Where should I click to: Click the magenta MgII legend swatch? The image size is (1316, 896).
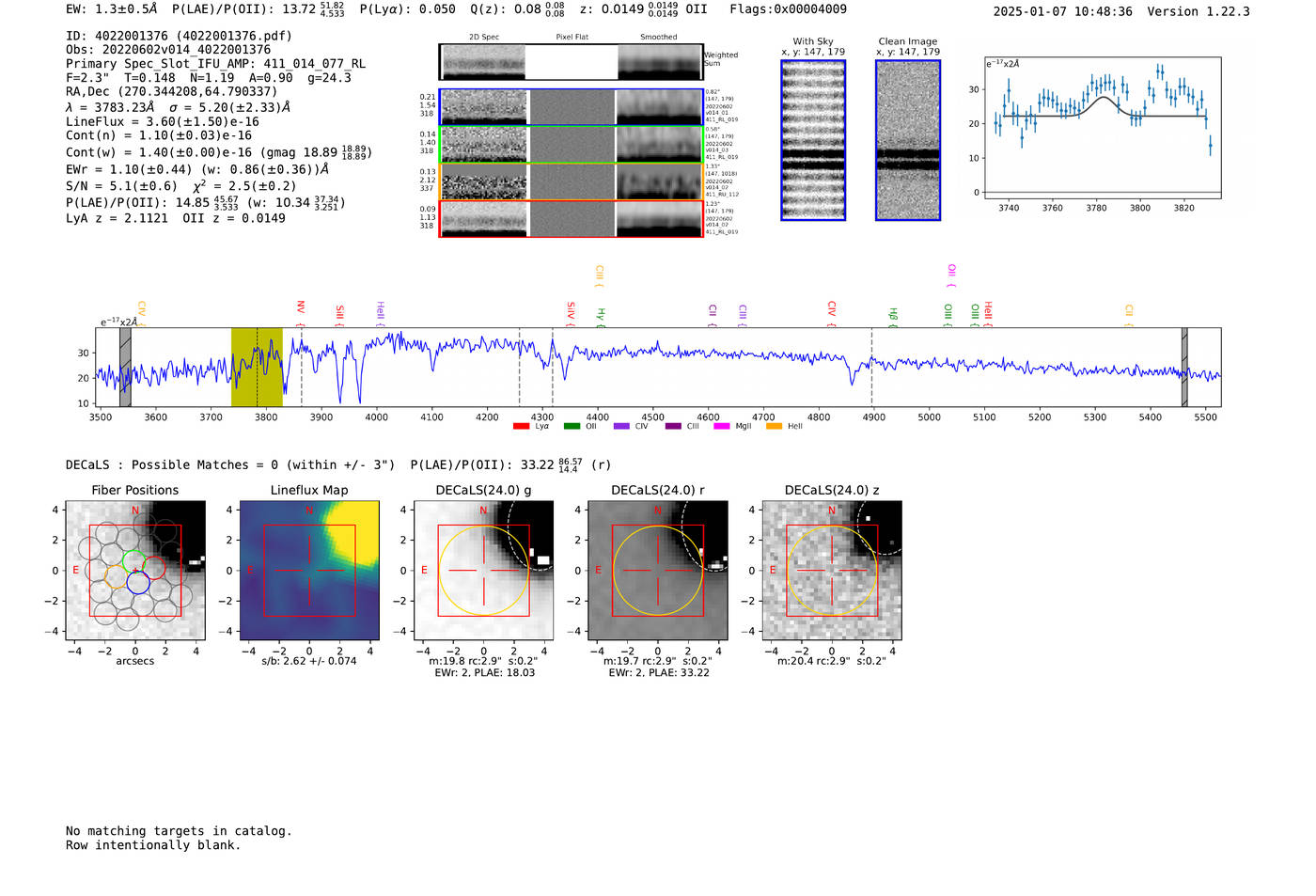click(722, 427)
